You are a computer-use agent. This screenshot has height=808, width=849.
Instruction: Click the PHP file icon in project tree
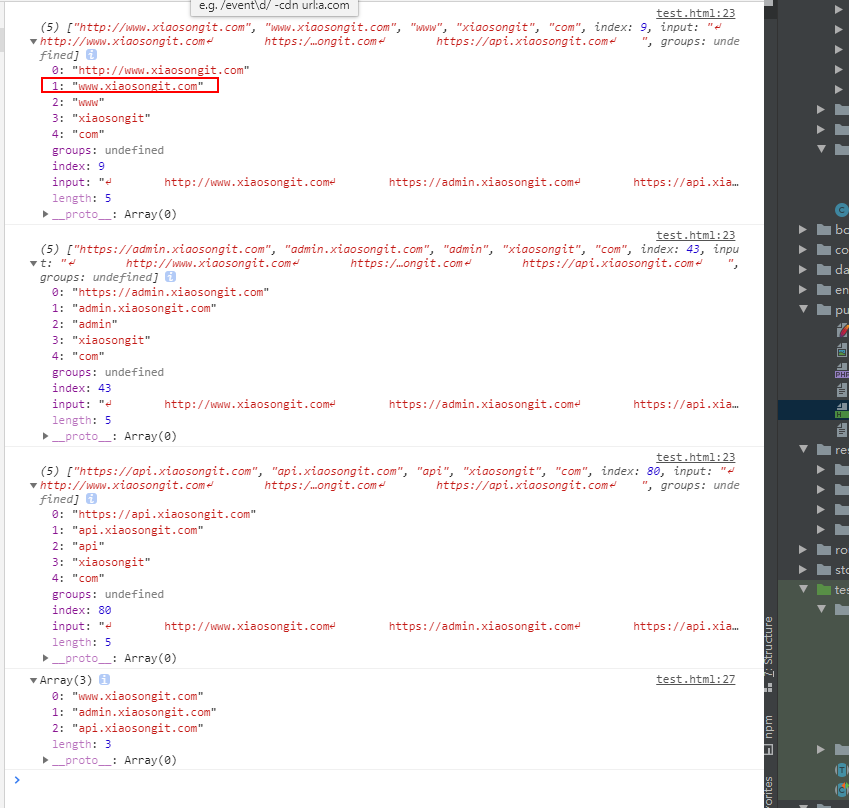(842, 370)
